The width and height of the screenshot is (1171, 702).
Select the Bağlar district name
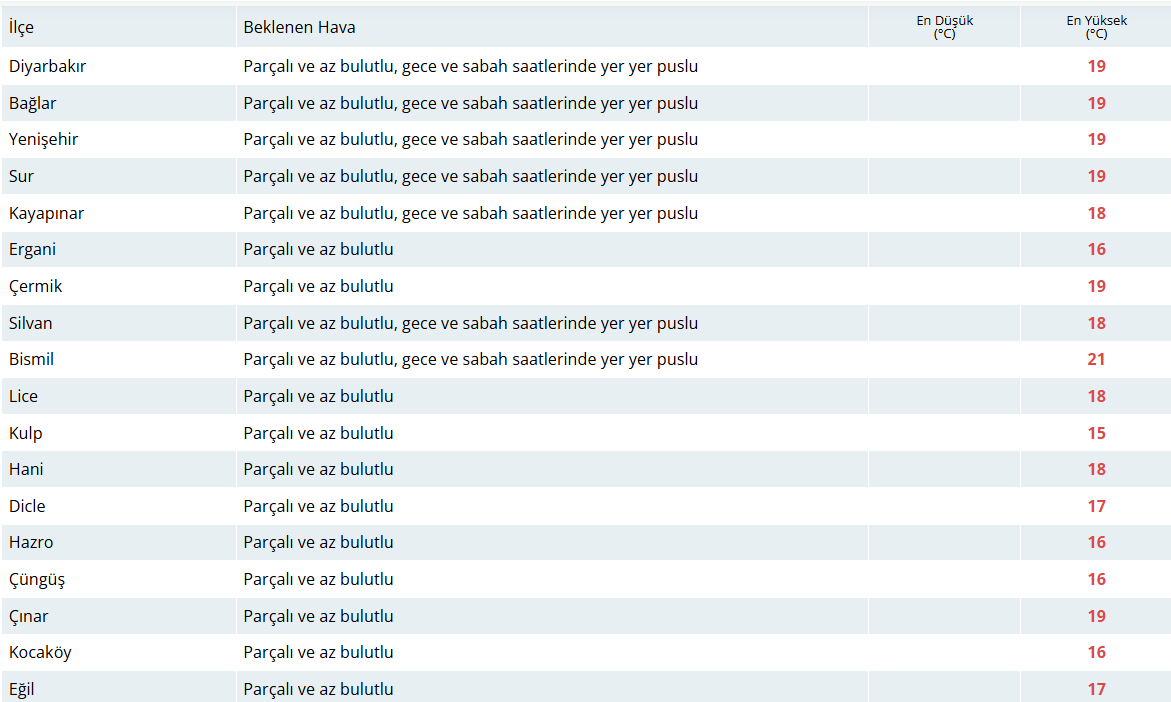click(x=33, y=104)
